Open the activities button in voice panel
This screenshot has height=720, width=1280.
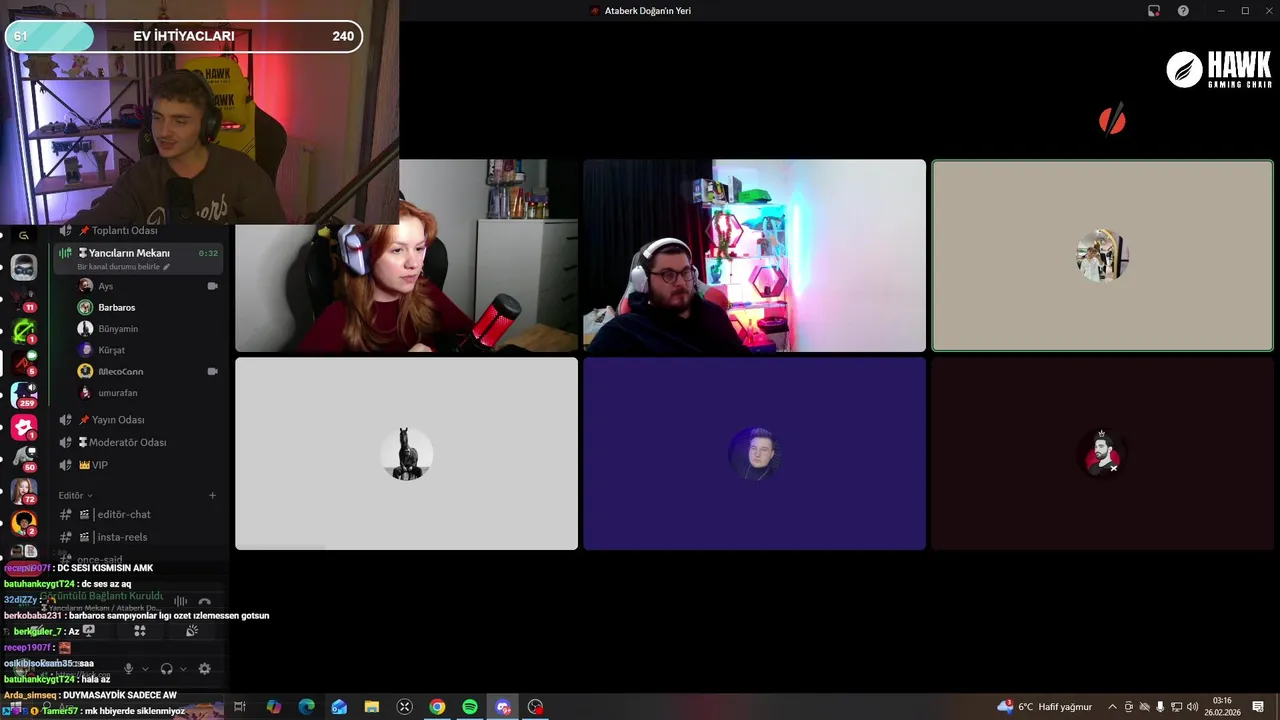(x=140, y=631)
